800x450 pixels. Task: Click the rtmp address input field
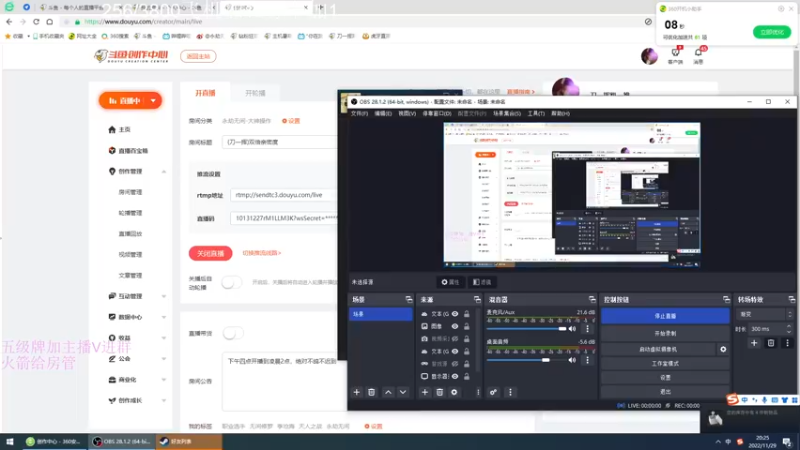[284, 195]
